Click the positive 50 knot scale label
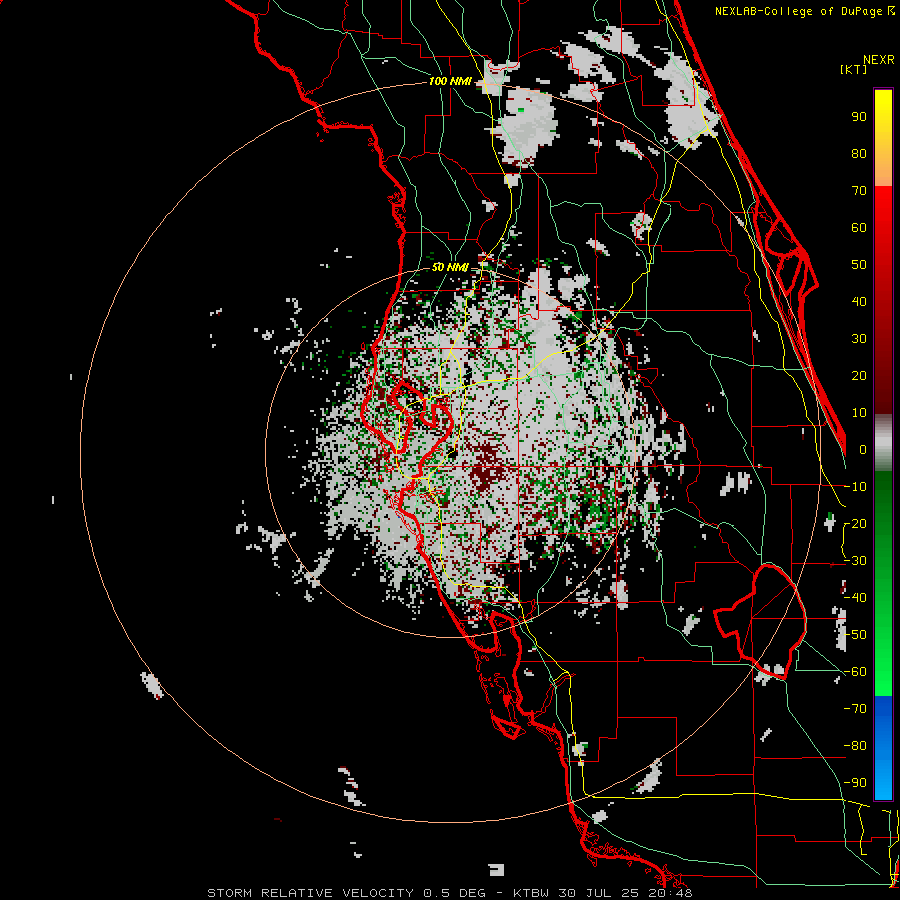This screenshot has width=900, height=900. click(859, 265)
